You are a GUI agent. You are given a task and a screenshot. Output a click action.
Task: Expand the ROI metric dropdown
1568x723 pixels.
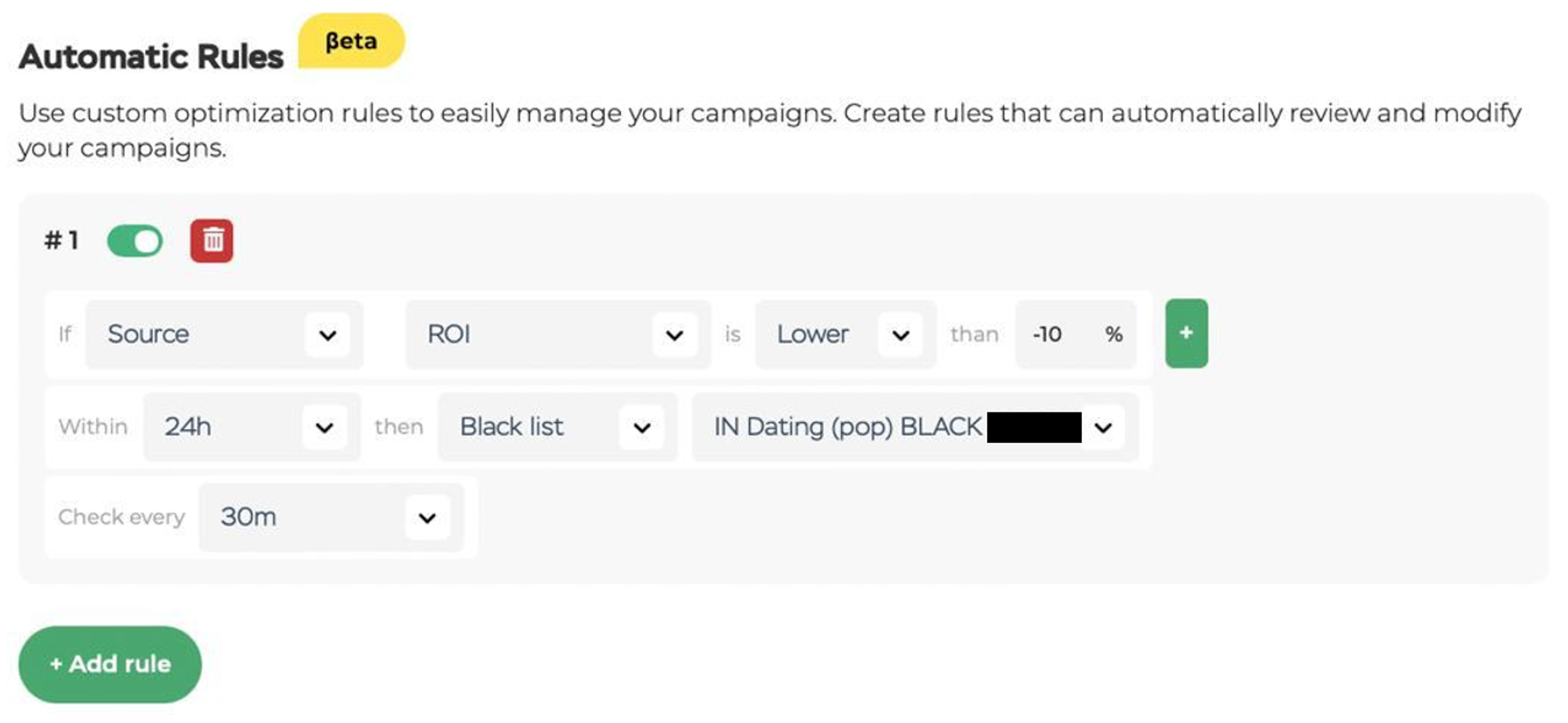[557, 335]
